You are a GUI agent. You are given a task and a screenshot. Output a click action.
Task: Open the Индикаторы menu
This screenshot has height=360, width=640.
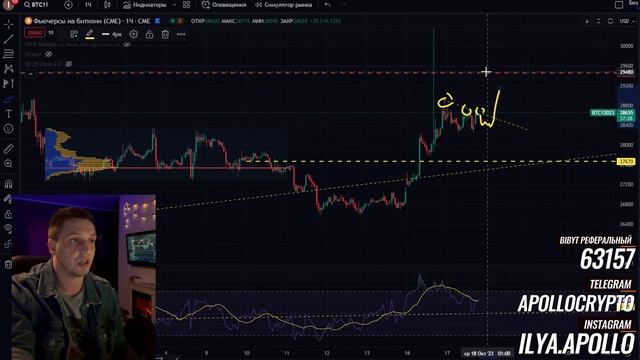pos(145,5)
